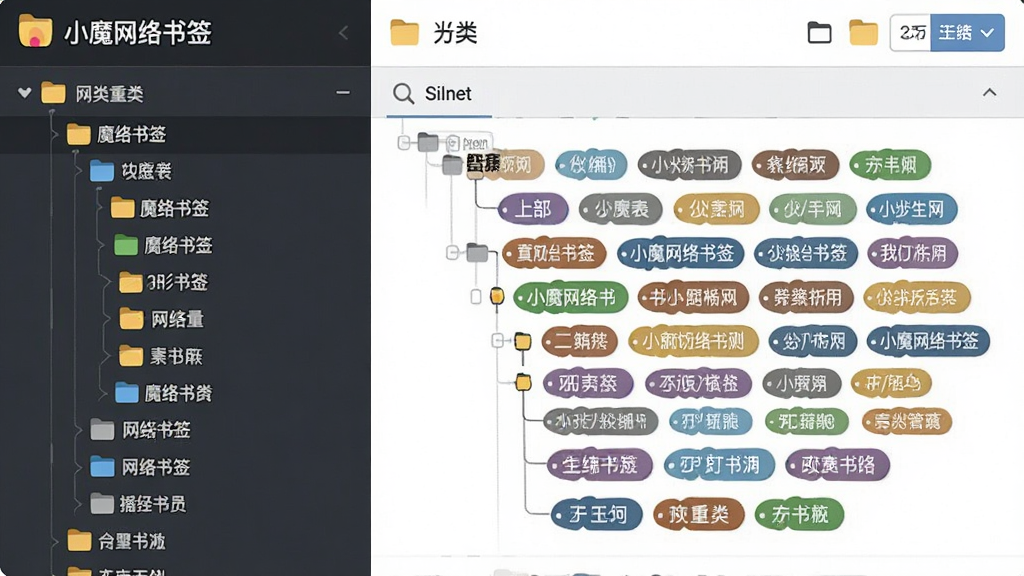1024x576 pixels.
Task: Select the grey 小魔网 tag in sixth row
Action: pyautogui.click(x=801, y=383)
